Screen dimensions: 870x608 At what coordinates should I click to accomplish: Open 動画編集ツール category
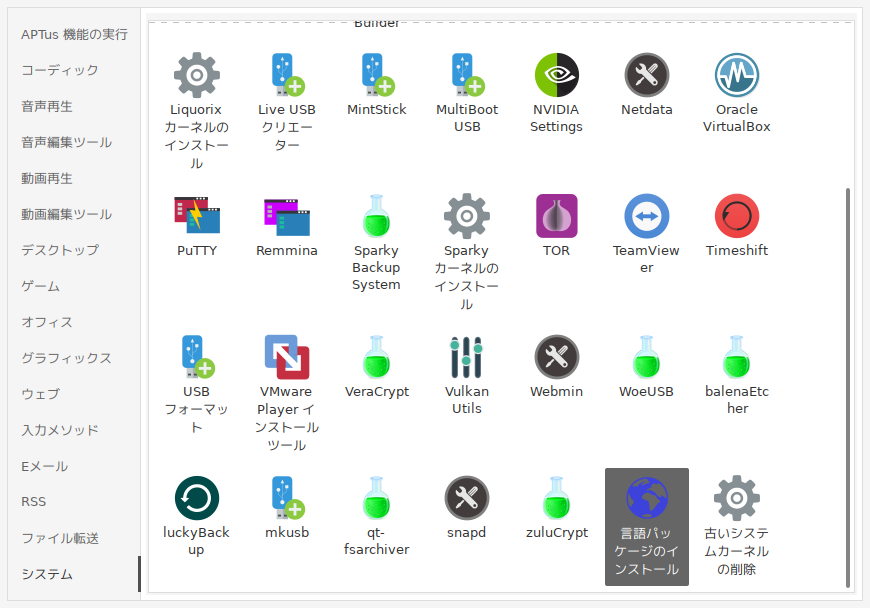point(67,214)
